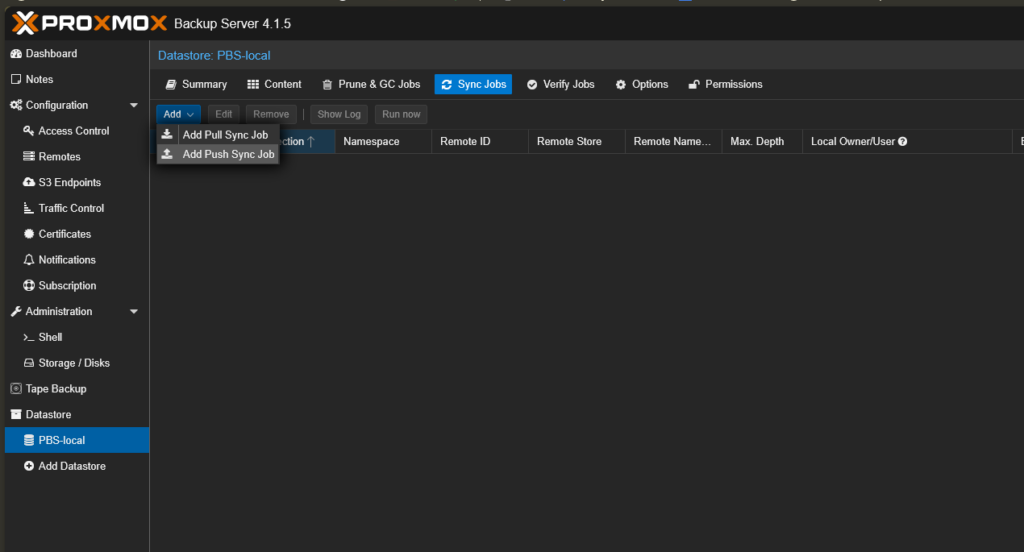Click the Max. Depth column header
Viewport: 1024px width, 552px height.
(762, 142)
